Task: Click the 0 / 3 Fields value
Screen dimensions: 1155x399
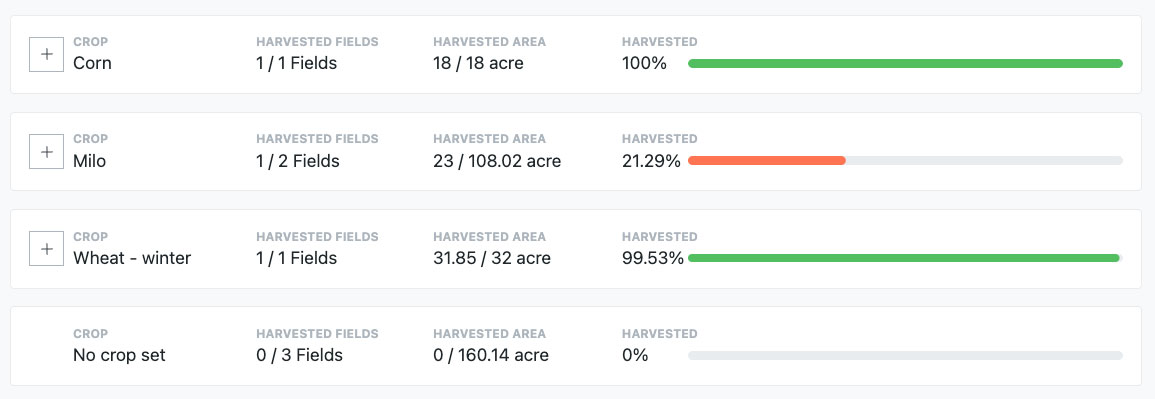Action: [299, 355]
